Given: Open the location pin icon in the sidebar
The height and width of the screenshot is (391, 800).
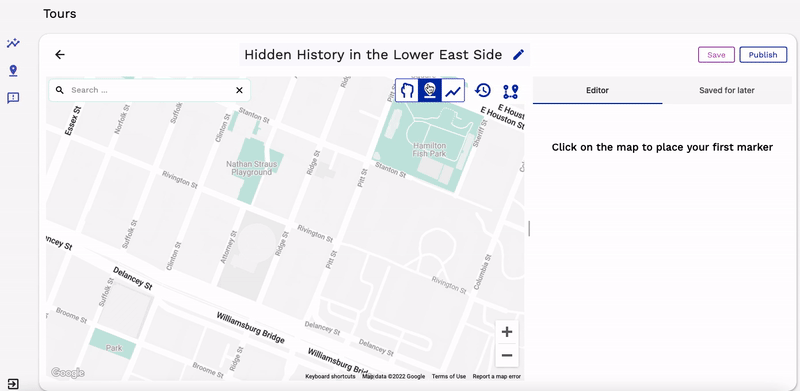Looking at the screenshot, I should pos(13,70).
